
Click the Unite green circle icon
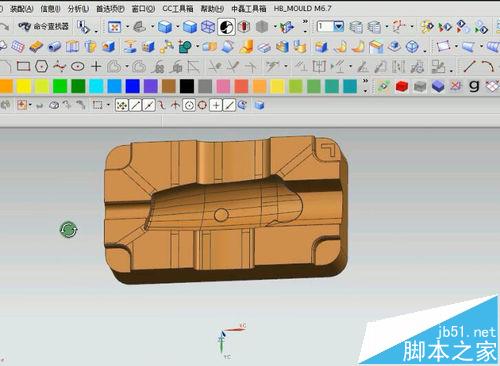tap(184, 47)
